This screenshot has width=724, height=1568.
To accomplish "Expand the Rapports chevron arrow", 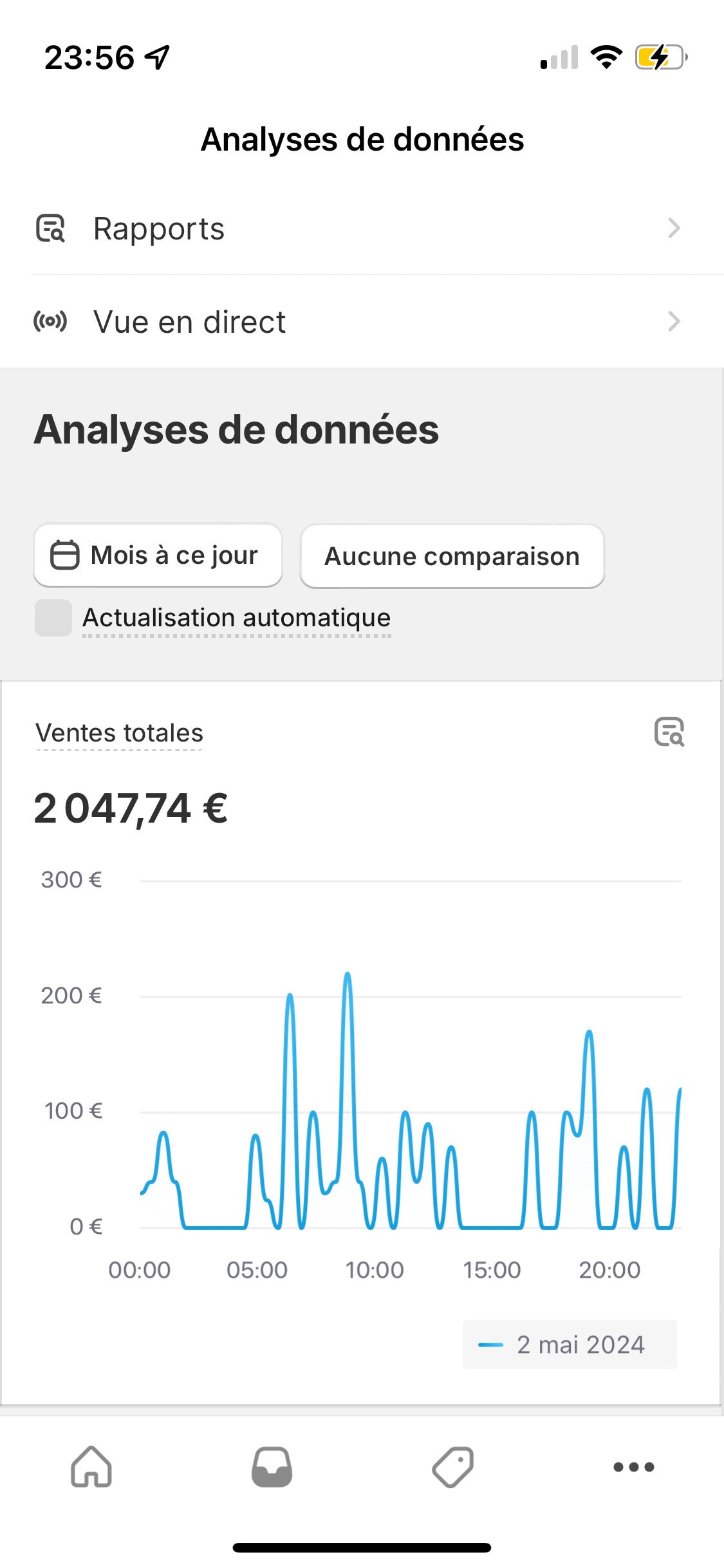I will [674, 228].
